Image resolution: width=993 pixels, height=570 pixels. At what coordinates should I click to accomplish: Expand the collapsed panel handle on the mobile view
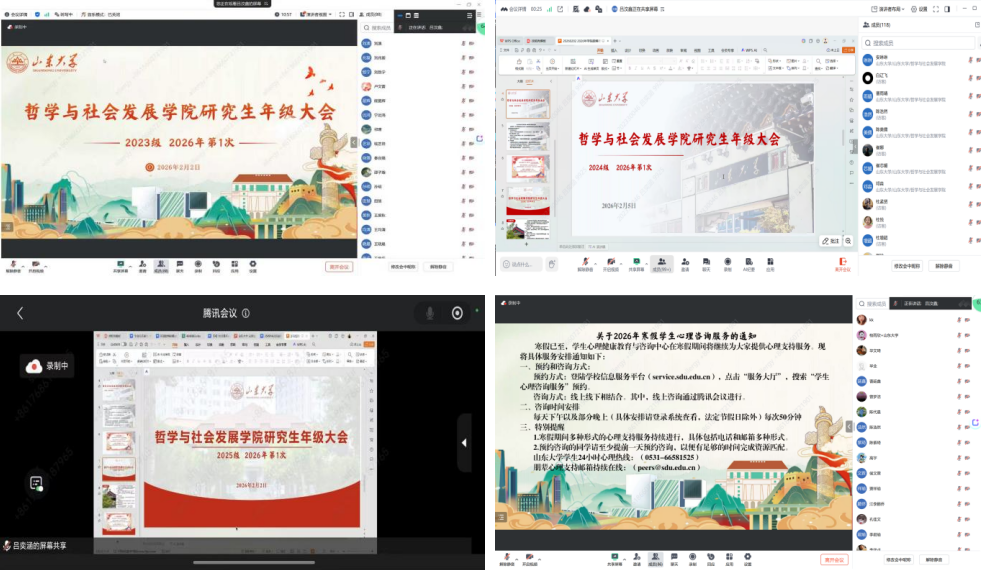click(x=463, y=443)
